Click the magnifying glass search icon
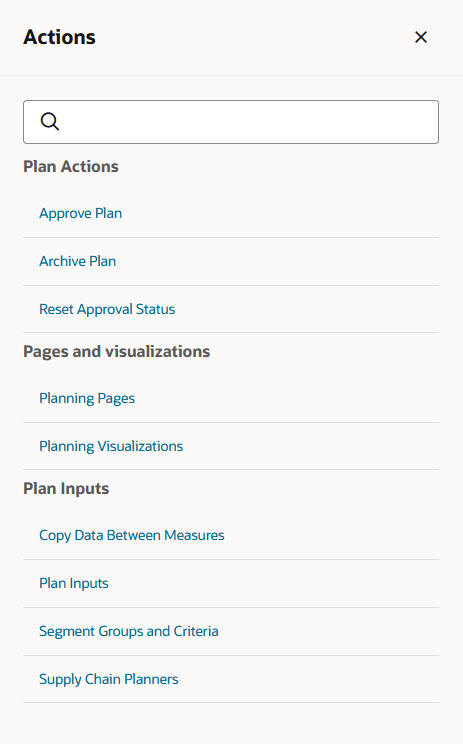Viewport: 463px width, 744px height. (x=49, y=121)
